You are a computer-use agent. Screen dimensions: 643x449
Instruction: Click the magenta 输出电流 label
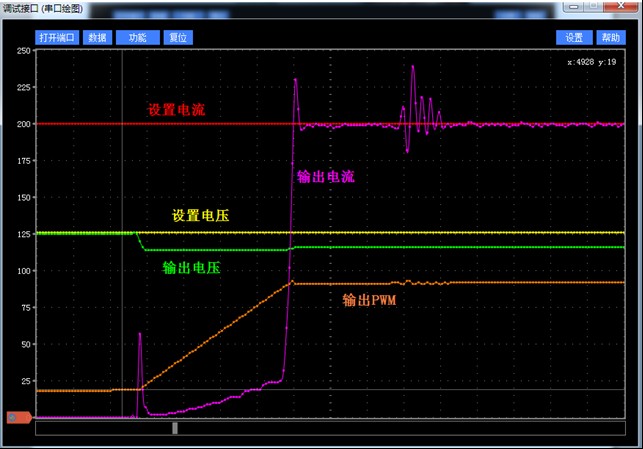coord(326,177)
